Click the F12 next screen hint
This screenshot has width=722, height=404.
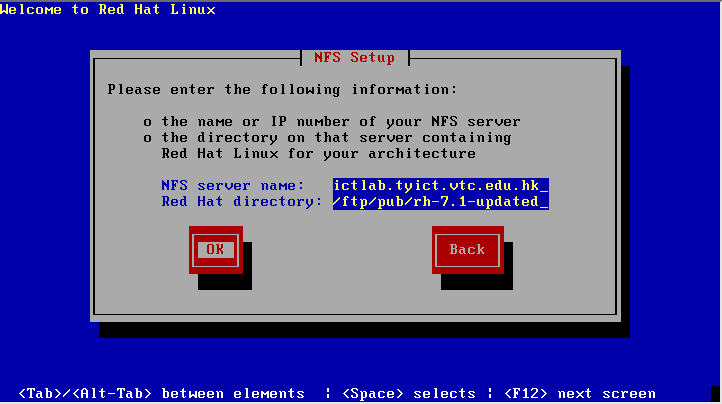pyautogui.click(x=580, y=394)
